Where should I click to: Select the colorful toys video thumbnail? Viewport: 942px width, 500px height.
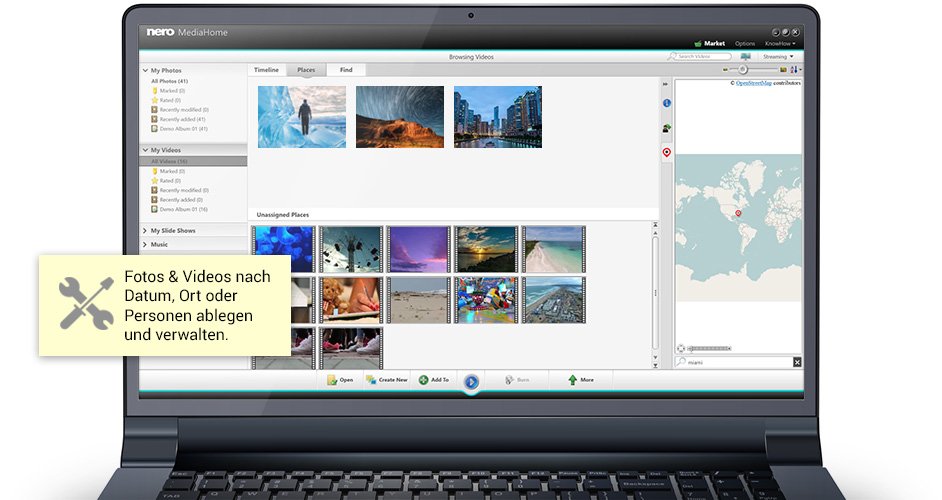485,300
